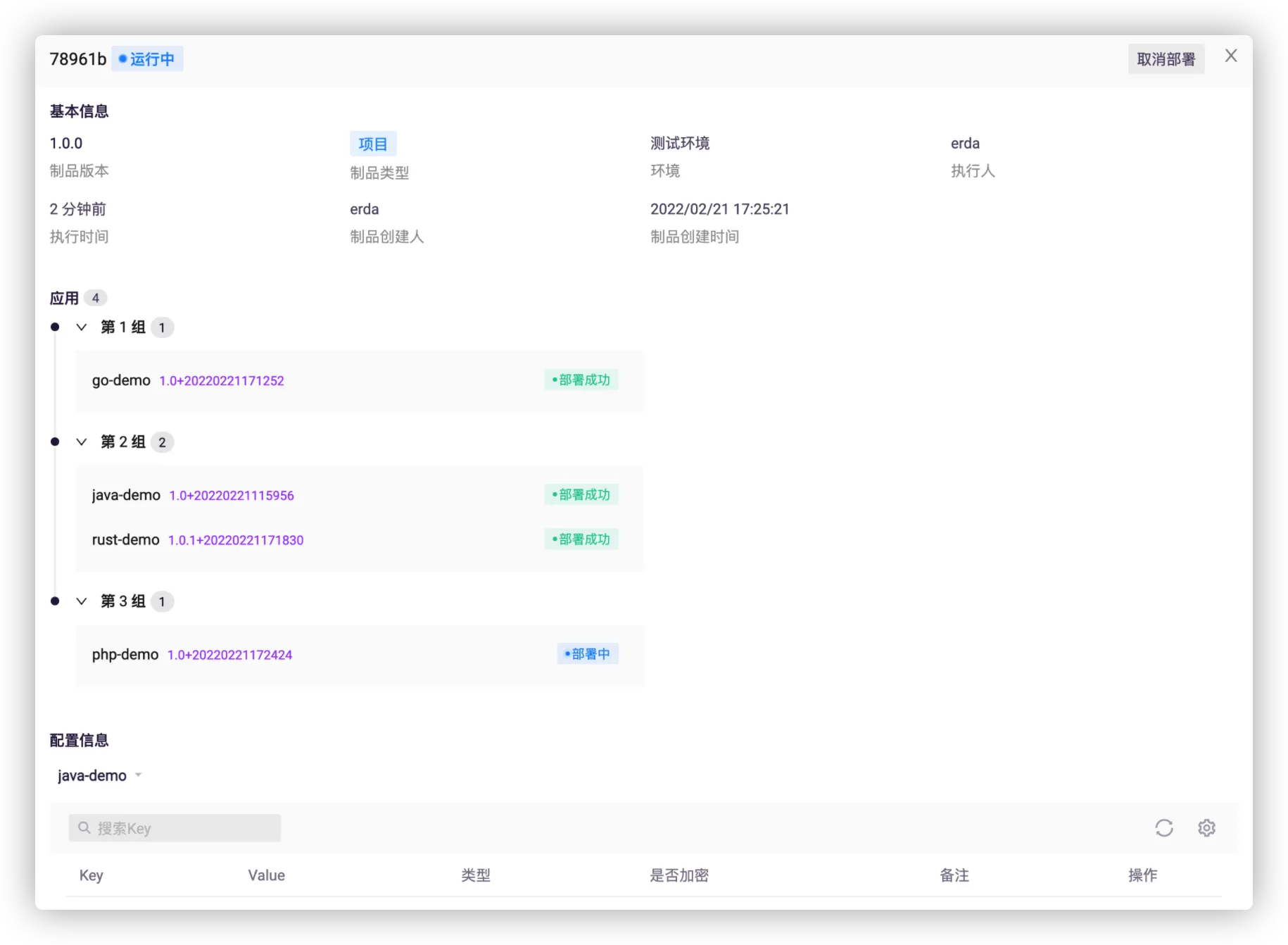Open the java-demo application dropdown

pyautogui.click(x=99, y=775)
